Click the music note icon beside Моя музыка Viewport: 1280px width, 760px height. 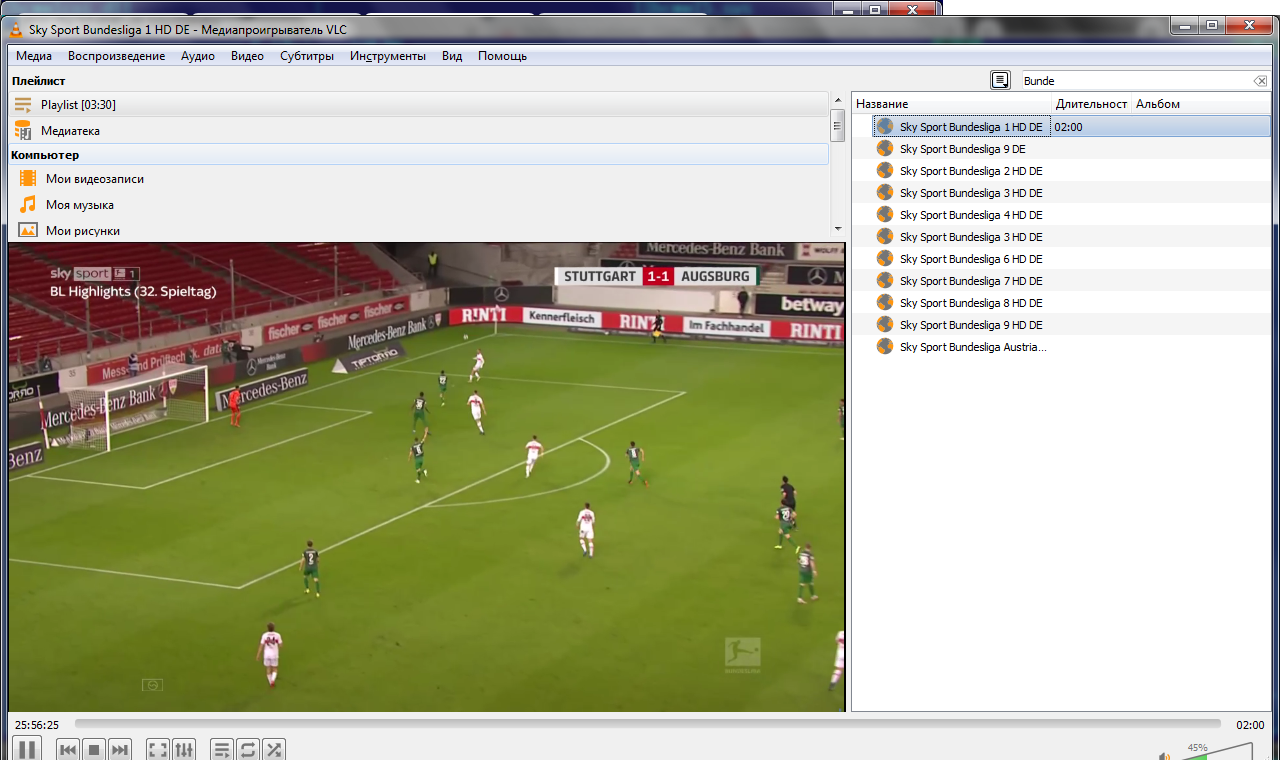28,205
